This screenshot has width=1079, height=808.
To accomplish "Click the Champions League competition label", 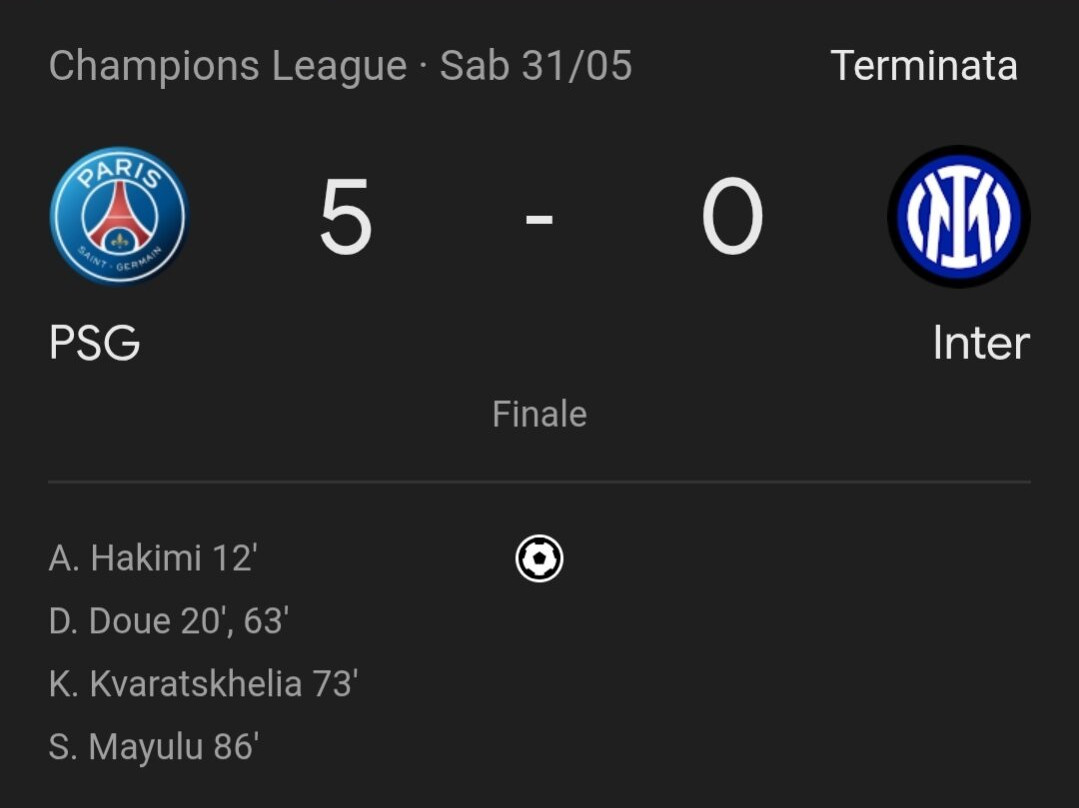I will click(x=228, y=66).
